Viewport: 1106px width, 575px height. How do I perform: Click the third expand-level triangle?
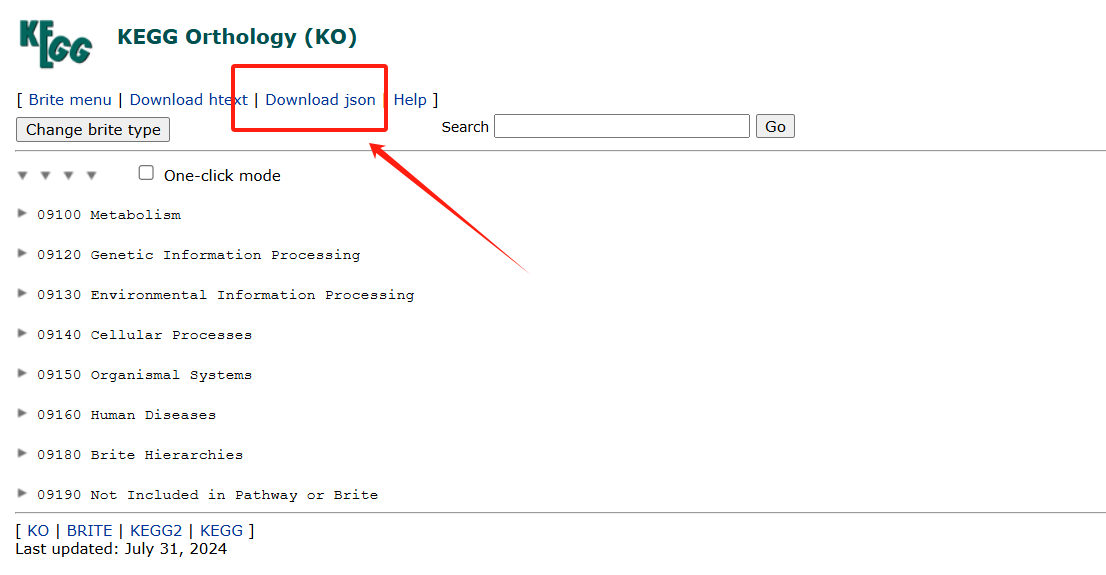tap(68, 176)
